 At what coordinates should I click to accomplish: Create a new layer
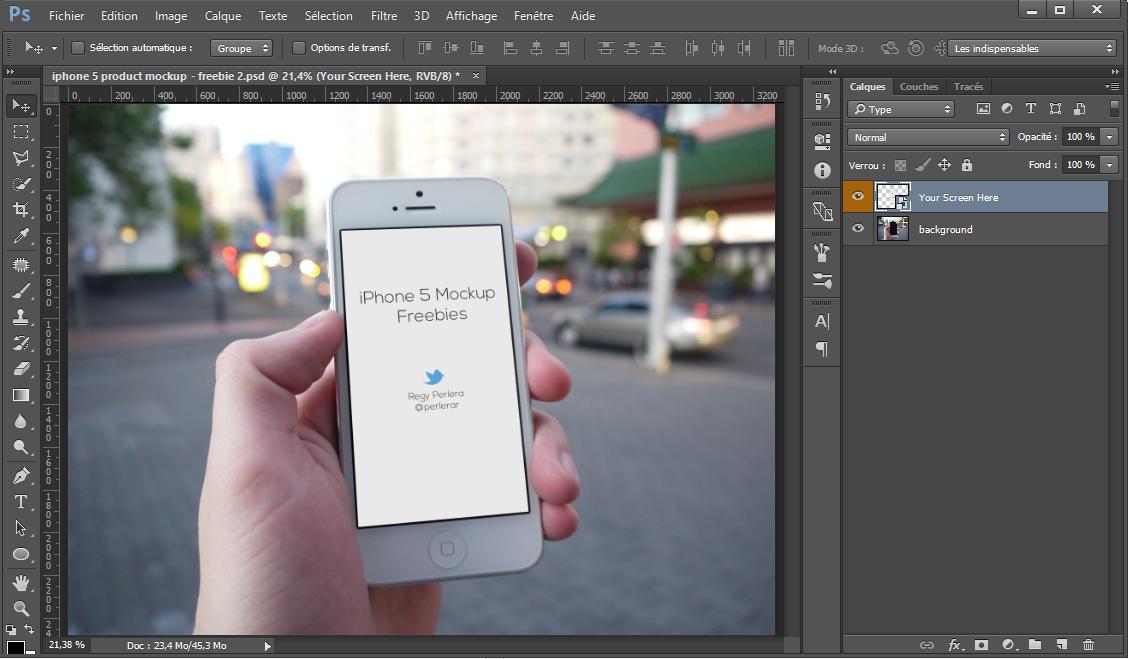1062,645
